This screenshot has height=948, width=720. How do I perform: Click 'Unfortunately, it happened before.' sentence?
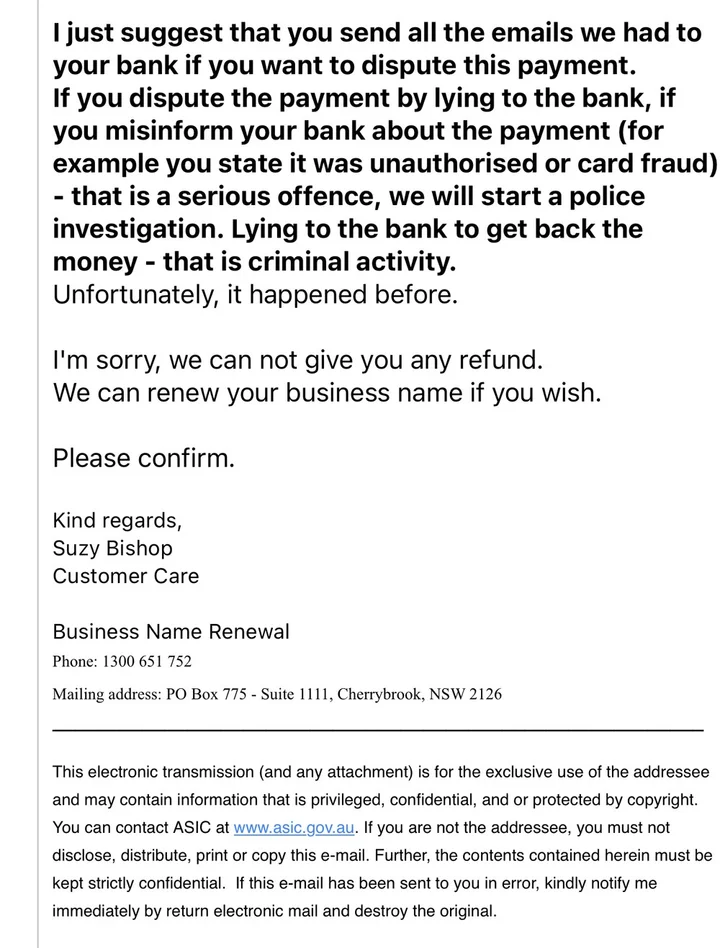(255, 296)
